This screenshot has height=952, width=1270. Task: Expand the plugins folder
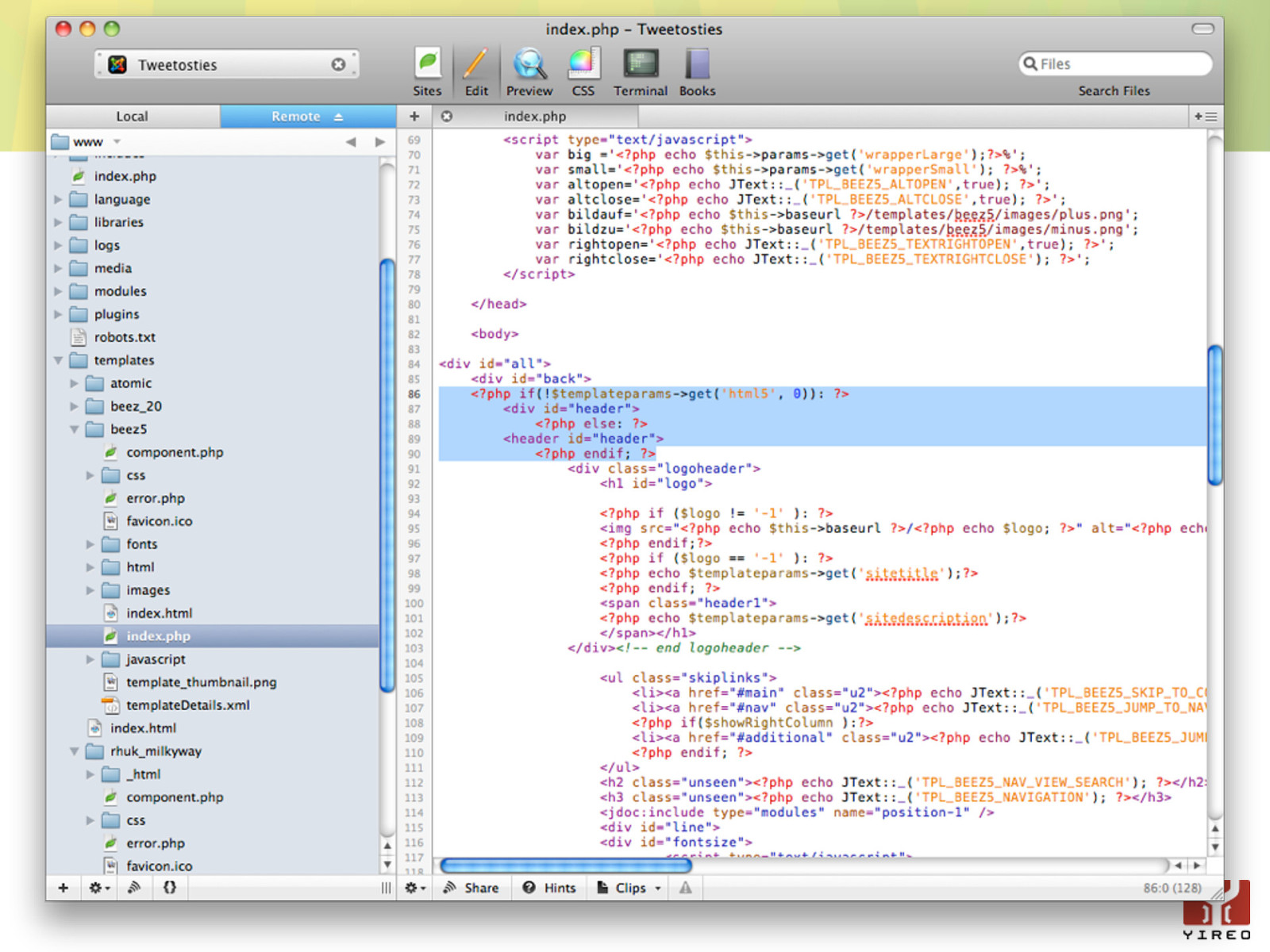(x=58, y=314)
